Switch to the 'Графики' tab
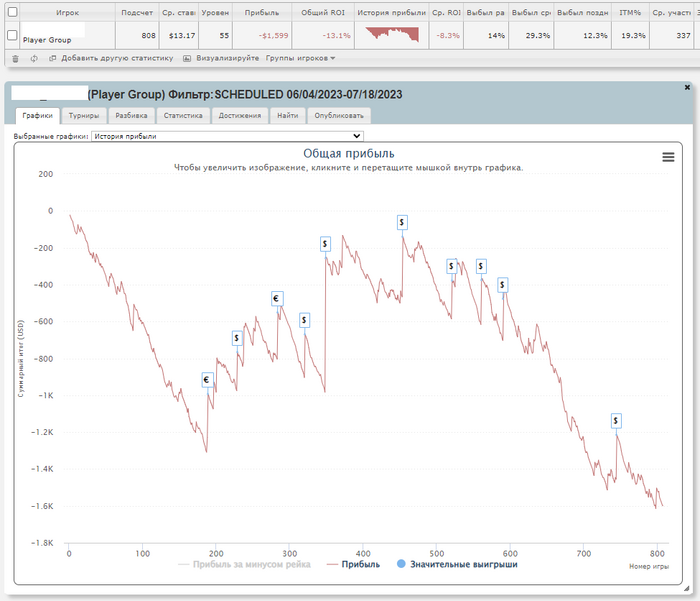 coord(38,116)
